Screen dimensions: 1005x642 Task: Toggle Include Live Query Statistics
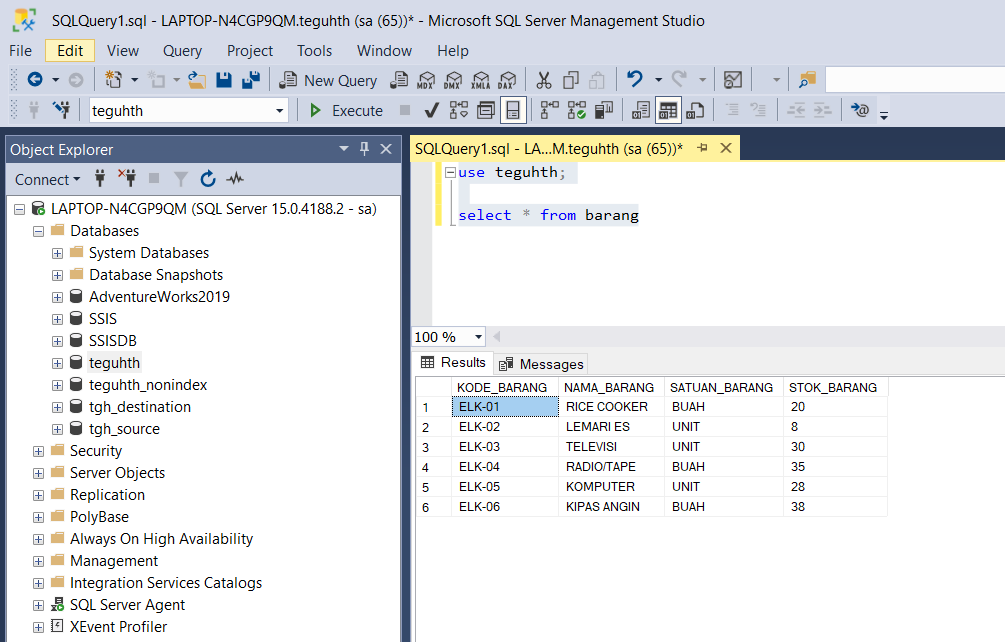click(576, 110)
